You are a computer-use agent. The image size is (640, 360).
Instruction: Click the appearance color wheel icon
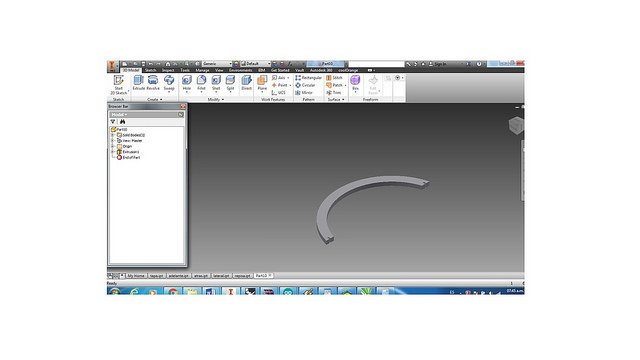236,64
